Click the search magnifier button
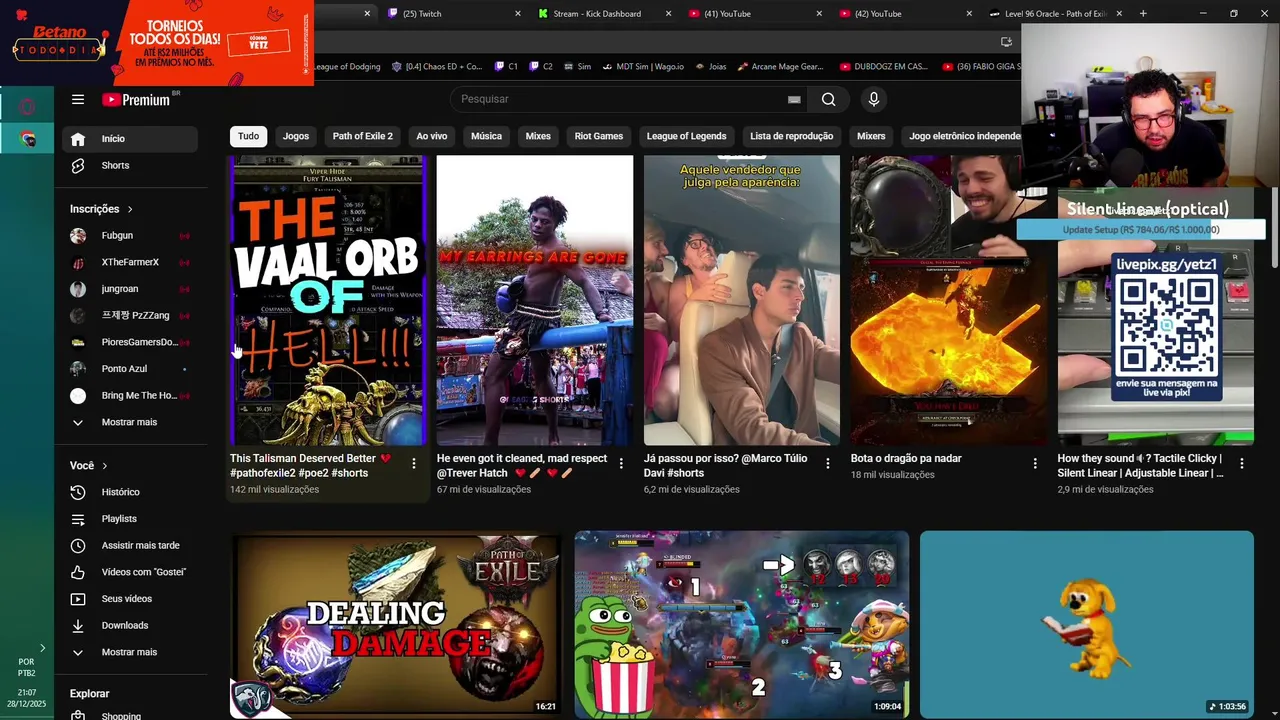The height and width of the screenshot is (720, 1280). coord(828,99)
